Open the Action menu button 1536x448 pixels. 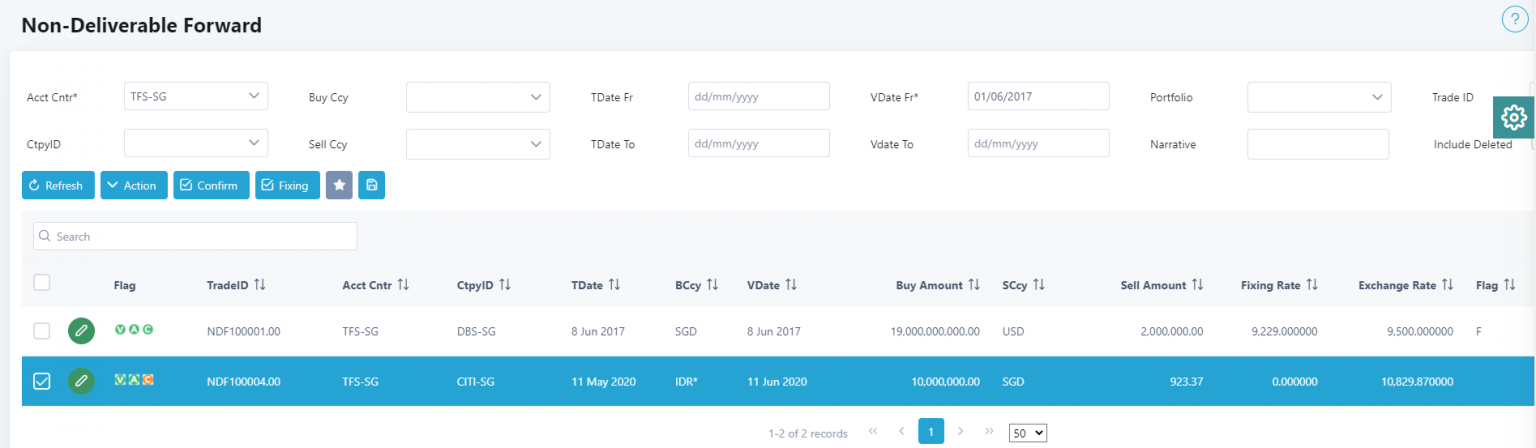(x=134, y=185)
